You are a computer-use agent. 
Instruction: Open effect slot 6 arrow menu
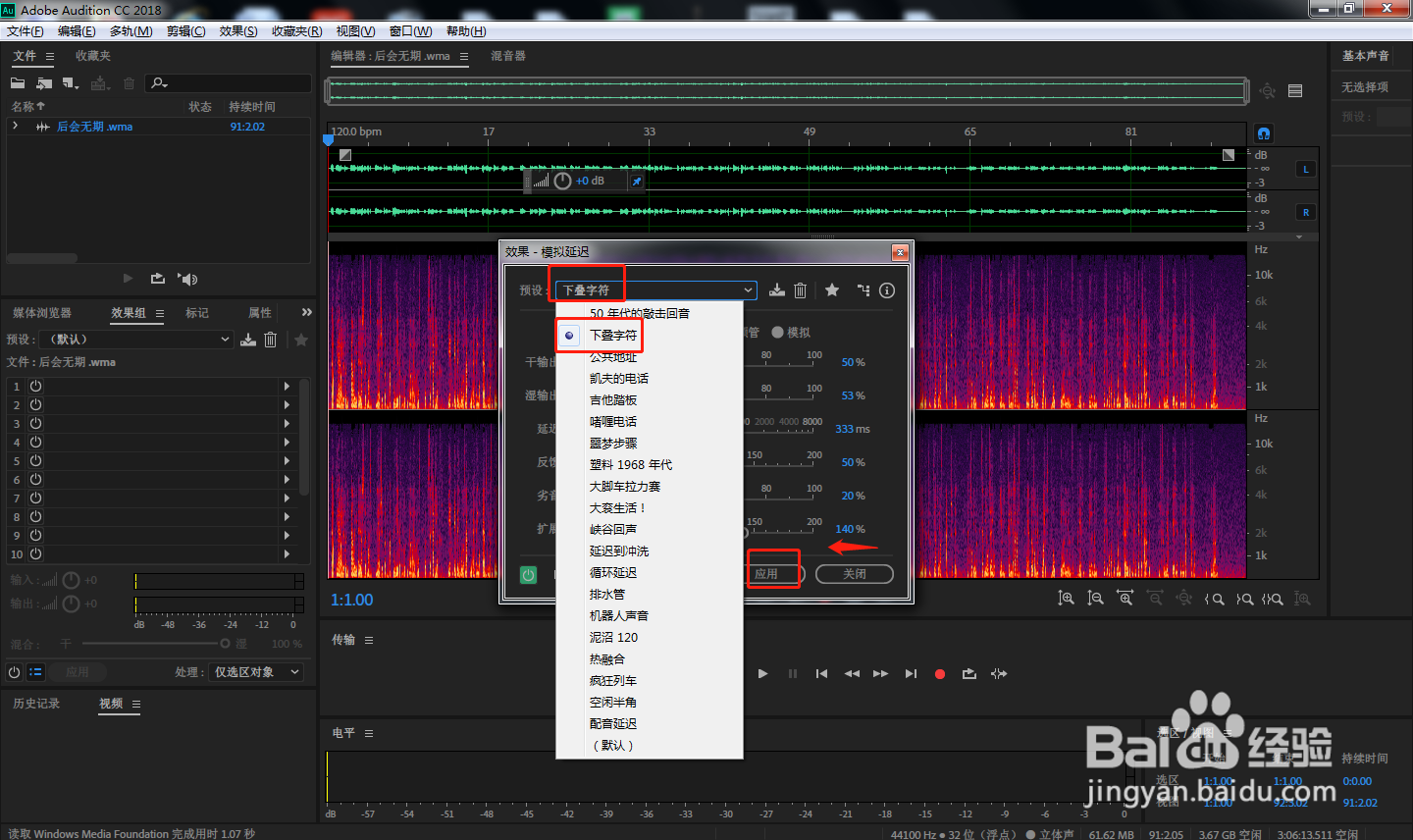click(x=287, y=480)
